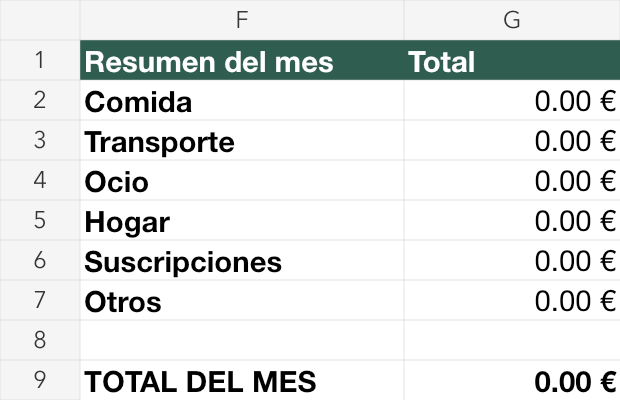The width and height of the screenshot is (620, 400).
Task: Select the 'Comida' cell
Action: (242, 100)
